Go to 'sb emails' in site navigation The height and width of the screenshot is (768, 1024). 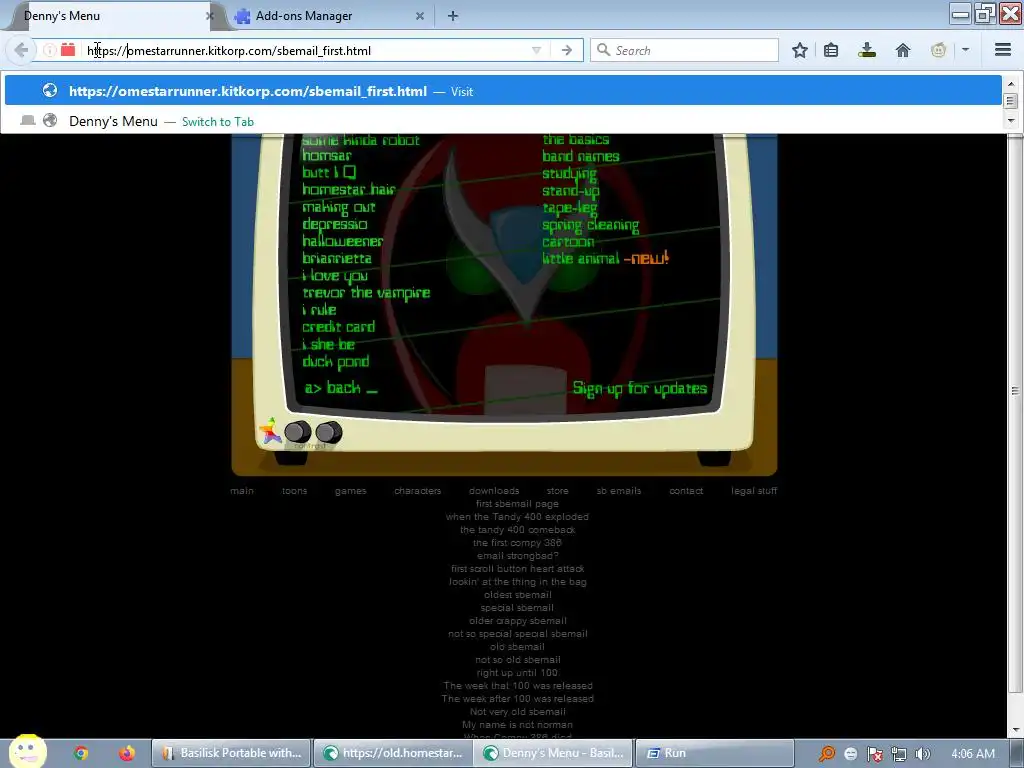pos(619,490)
